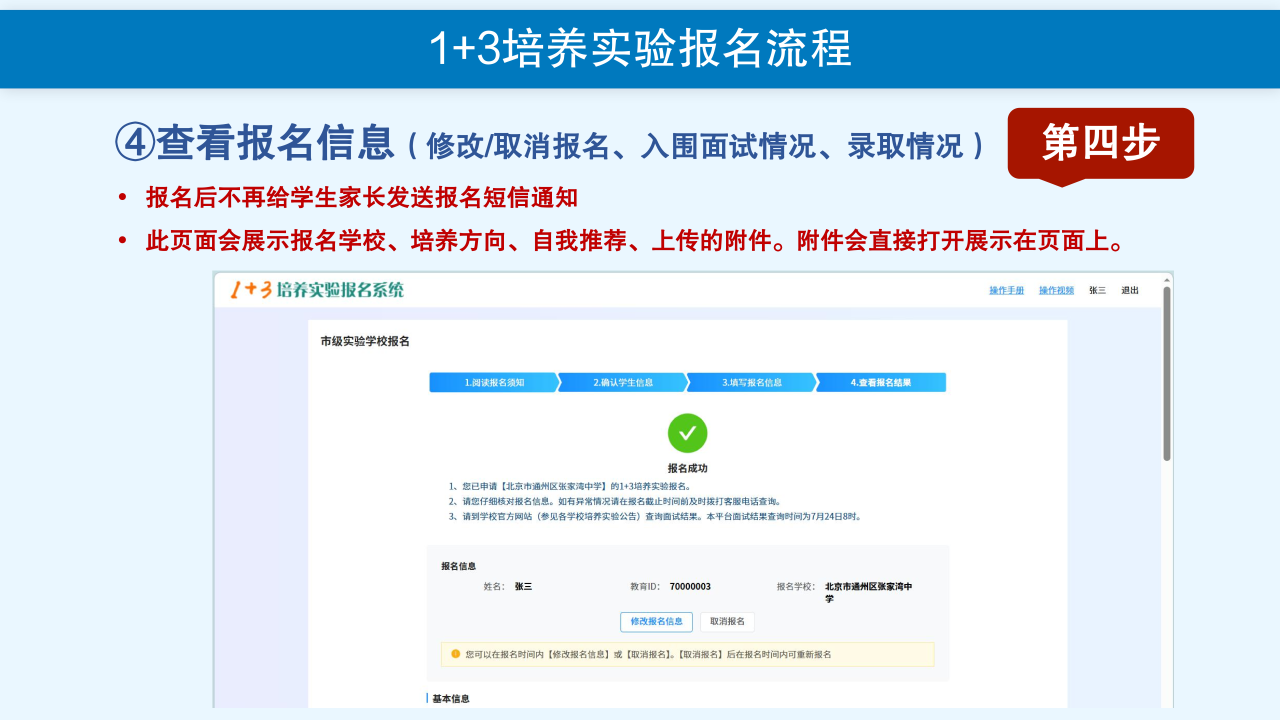Select step 4.查看报名结果

click(x=881, y=382)
